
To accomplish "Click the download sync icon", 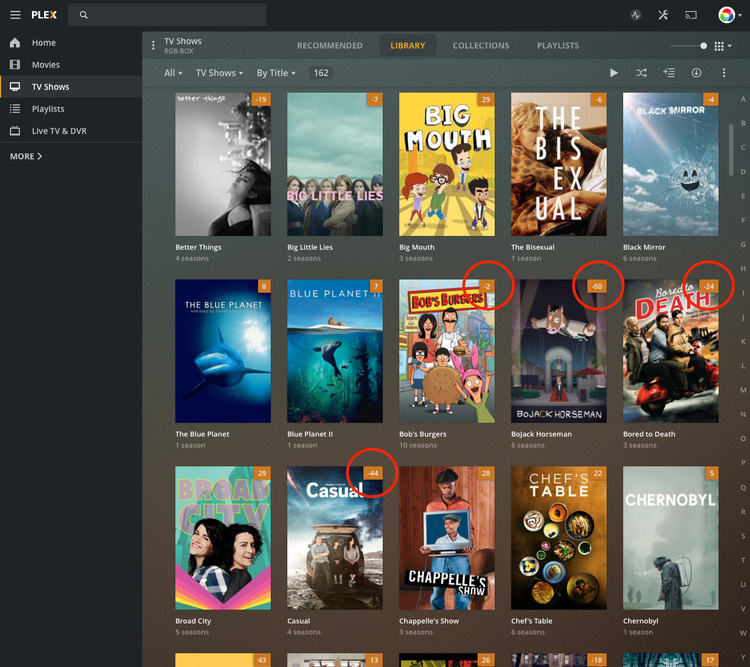I will [x=696, y=73].
